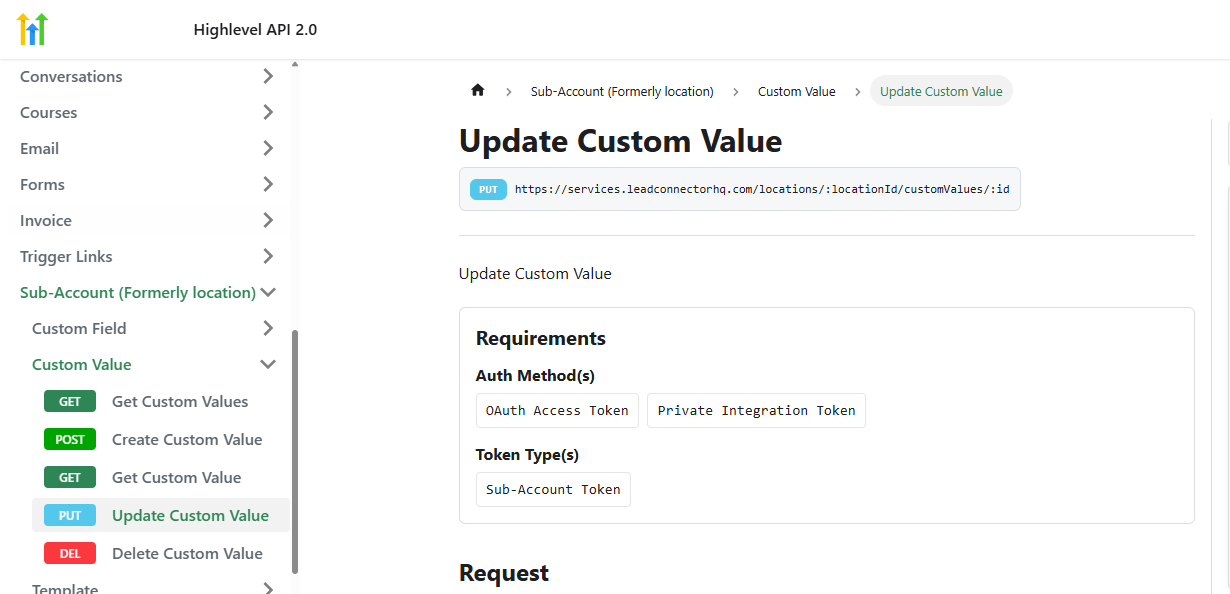
Task: Collapse Sub-Account (Formerly location) section
Action: pyautogui.click(x=268, y=293)
